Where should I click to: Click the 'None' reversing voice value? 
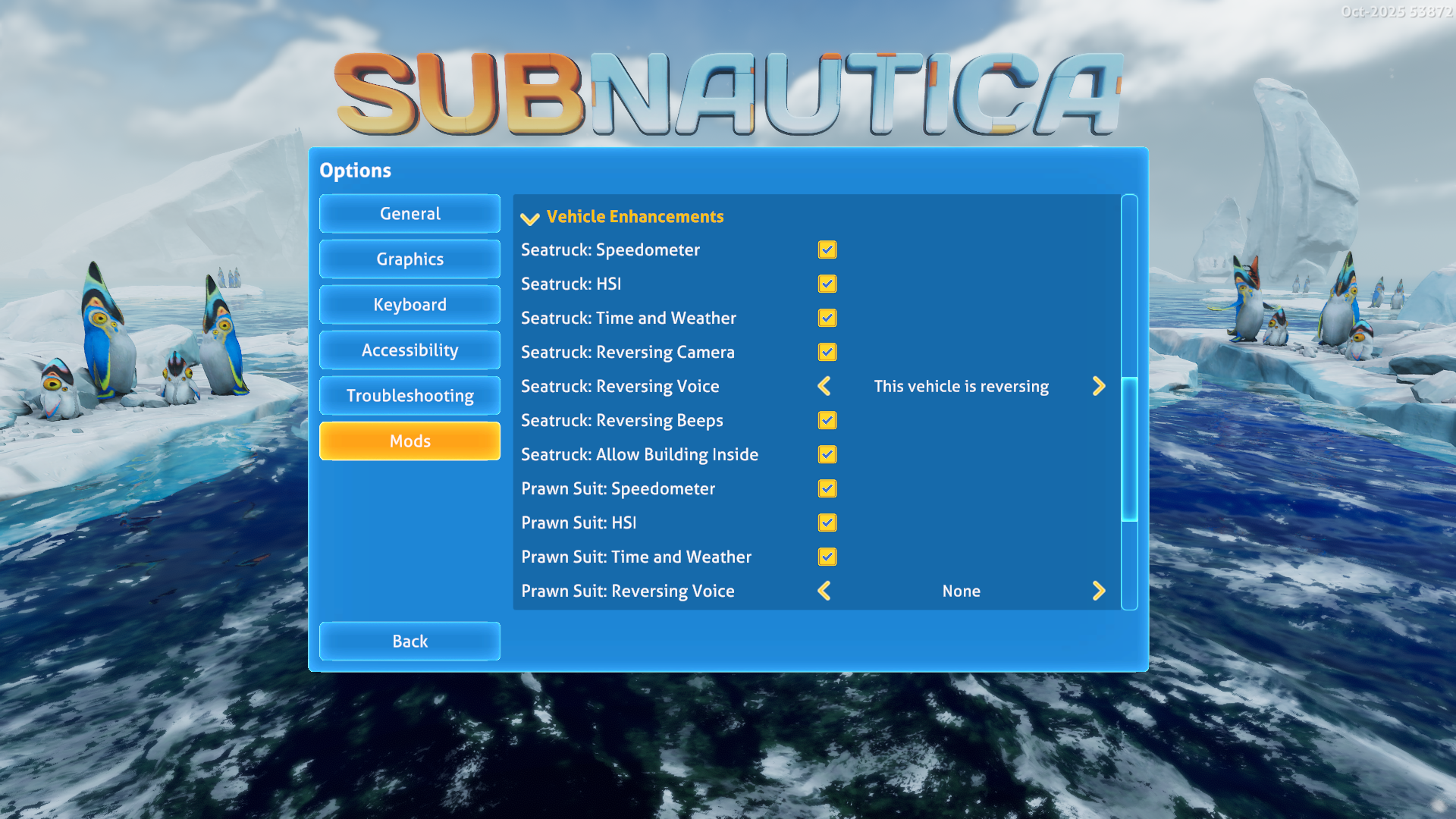(961, 591)
